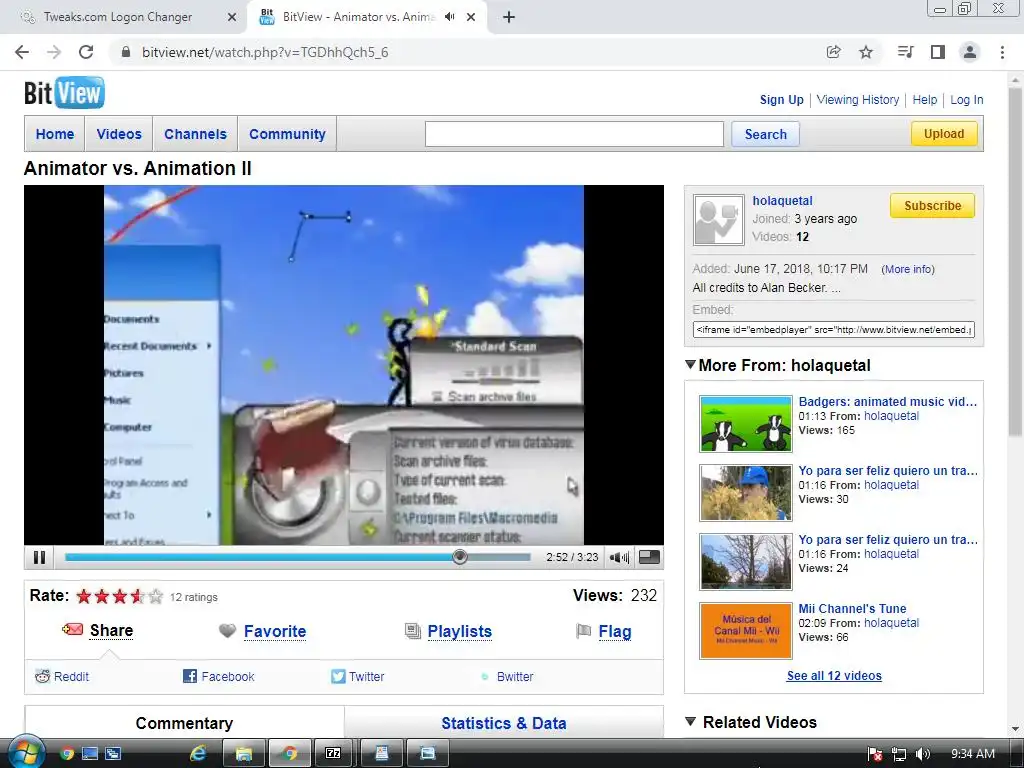Open Chrome media controls icon

point(905,52)
